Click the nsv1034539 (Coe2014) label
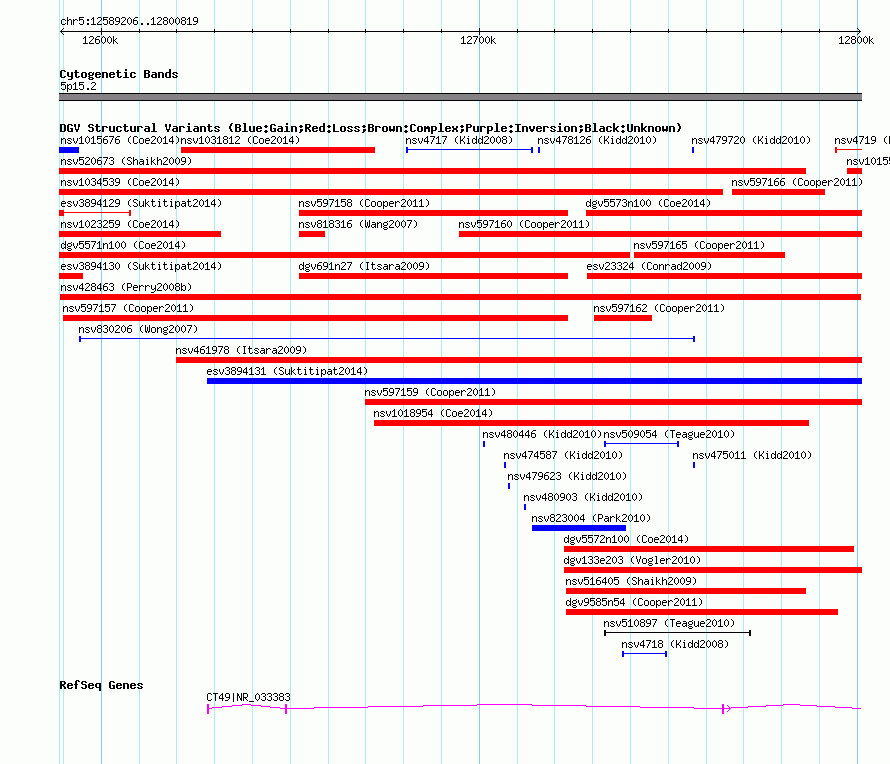890x764 pixels. tap(120, 182)
